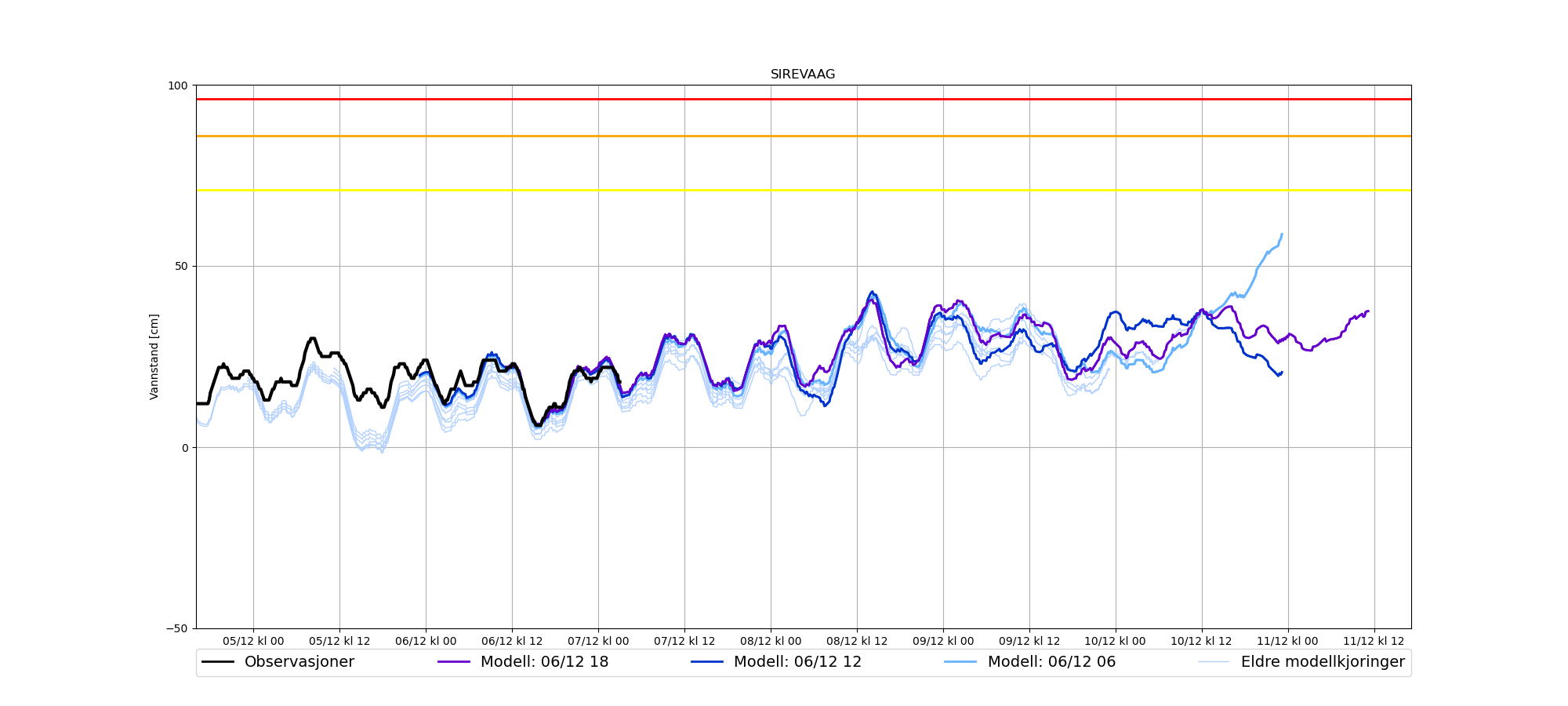Click the 07/12 kl 00 x-axis tick label
The width and height of the screenshot is (1568, 706).
pos(598,641)
